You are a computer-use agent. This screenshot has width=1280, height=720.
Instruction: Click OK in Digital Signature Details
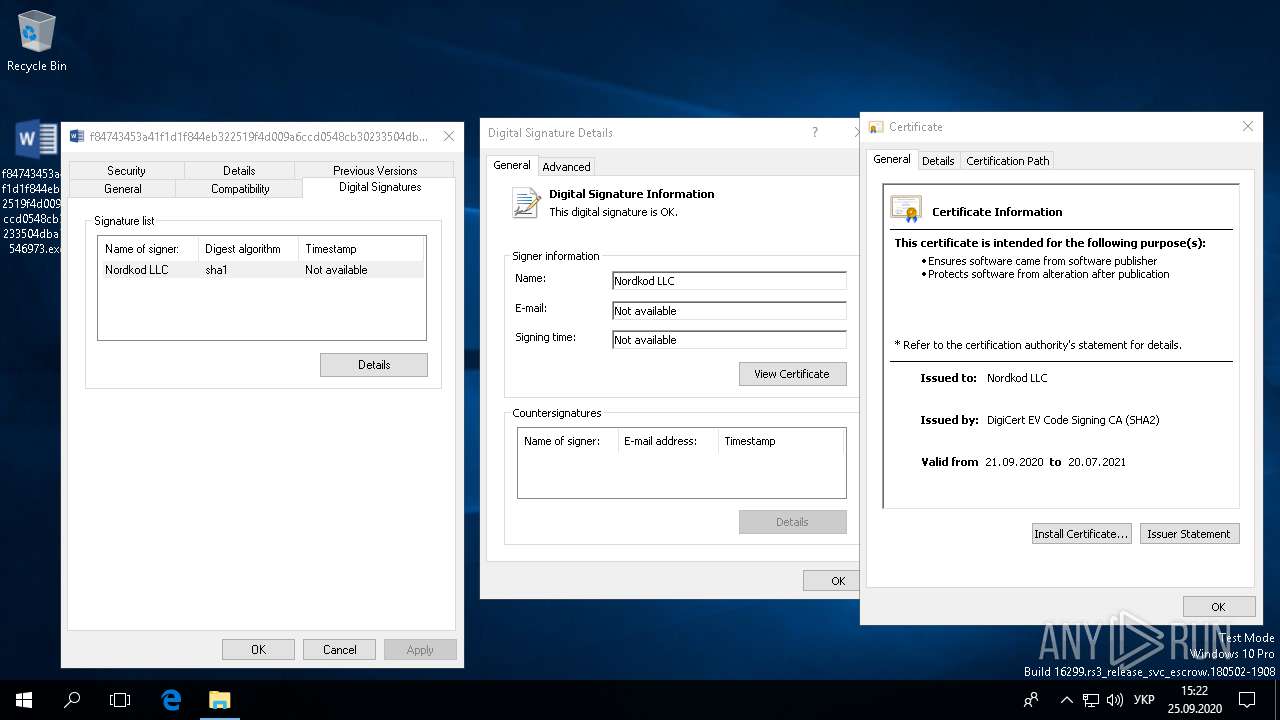(832, 581)
